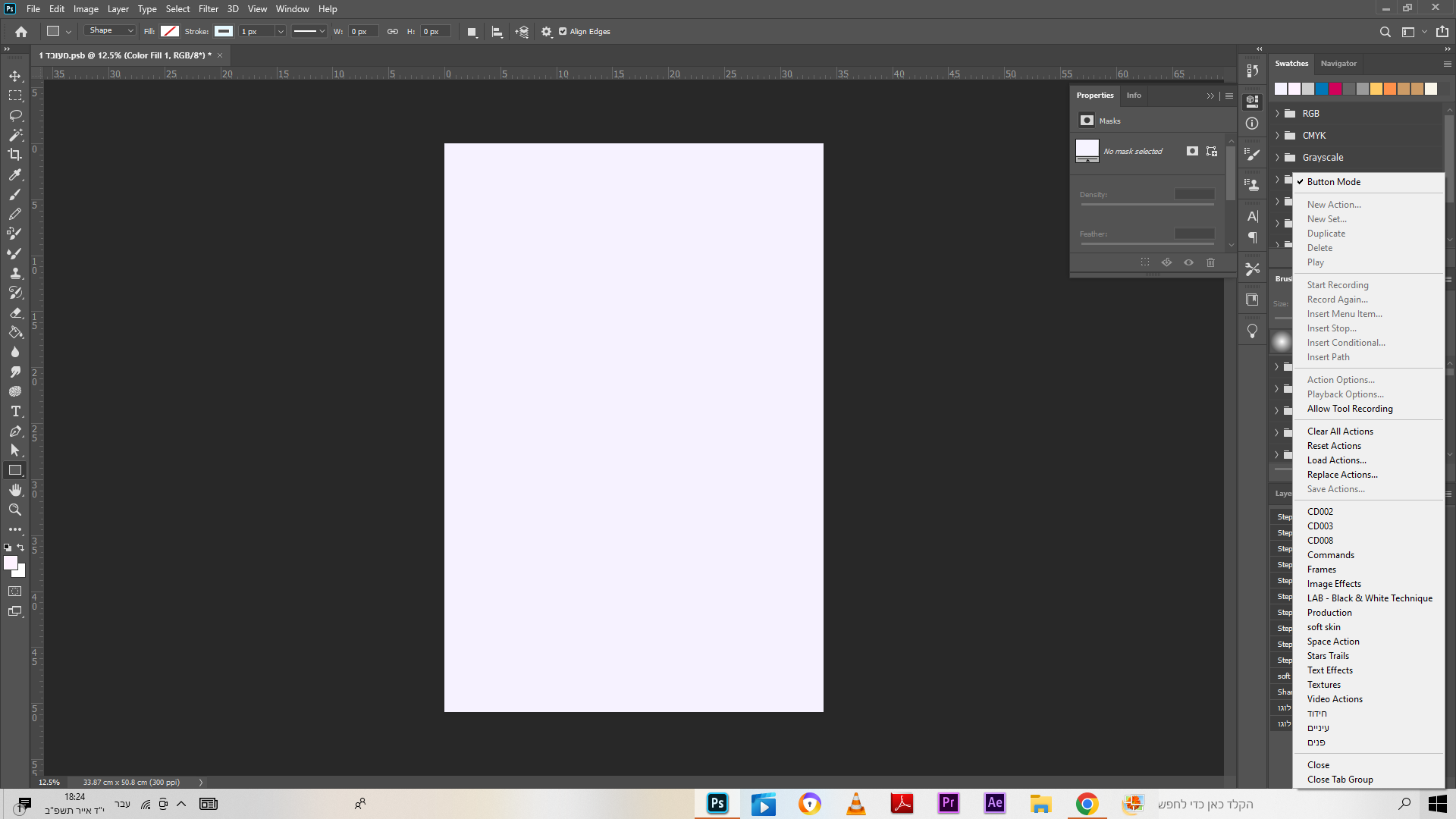1456x819 pixels.
Task: Expand the CMYK swatches folder
Action: coord(1278,136)
